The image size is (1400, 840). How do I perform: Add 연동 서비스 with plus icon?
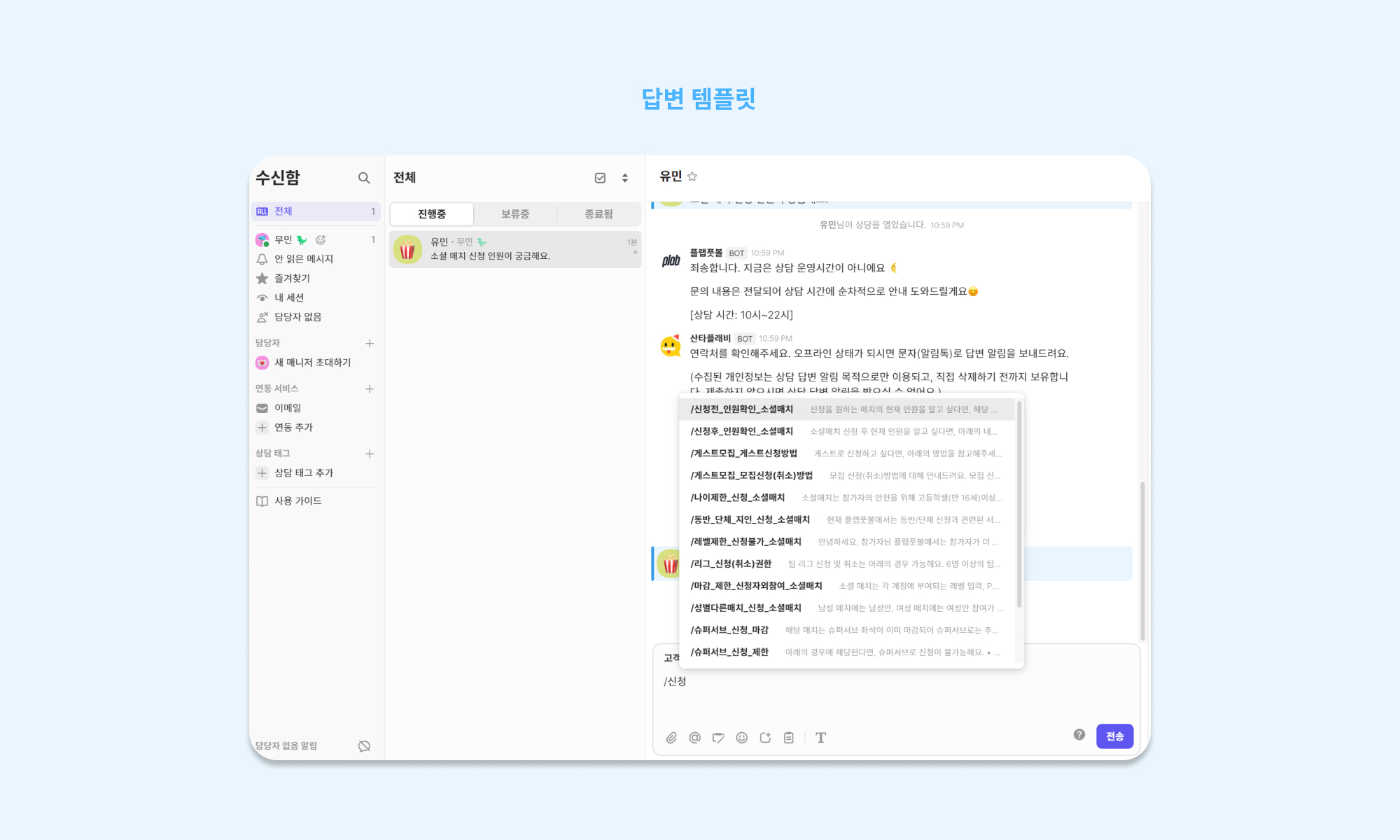tap(370, 388)
